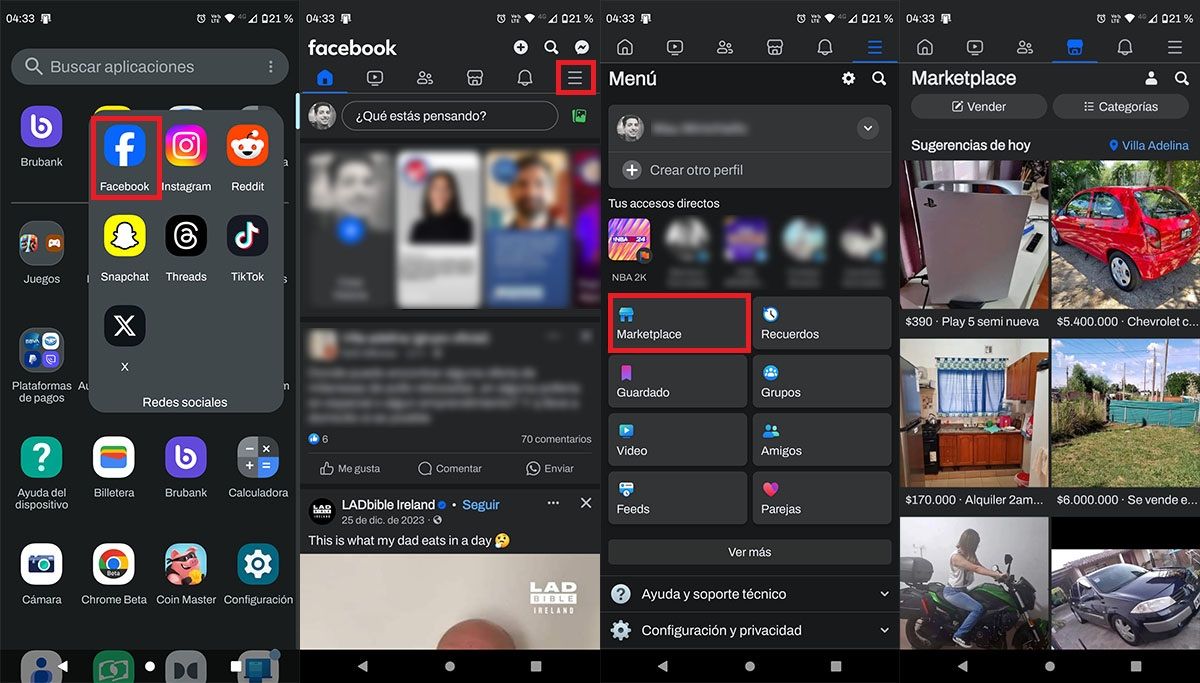
Task: Open the app drawer three-dot menu
Action: (x=270, y=66)
